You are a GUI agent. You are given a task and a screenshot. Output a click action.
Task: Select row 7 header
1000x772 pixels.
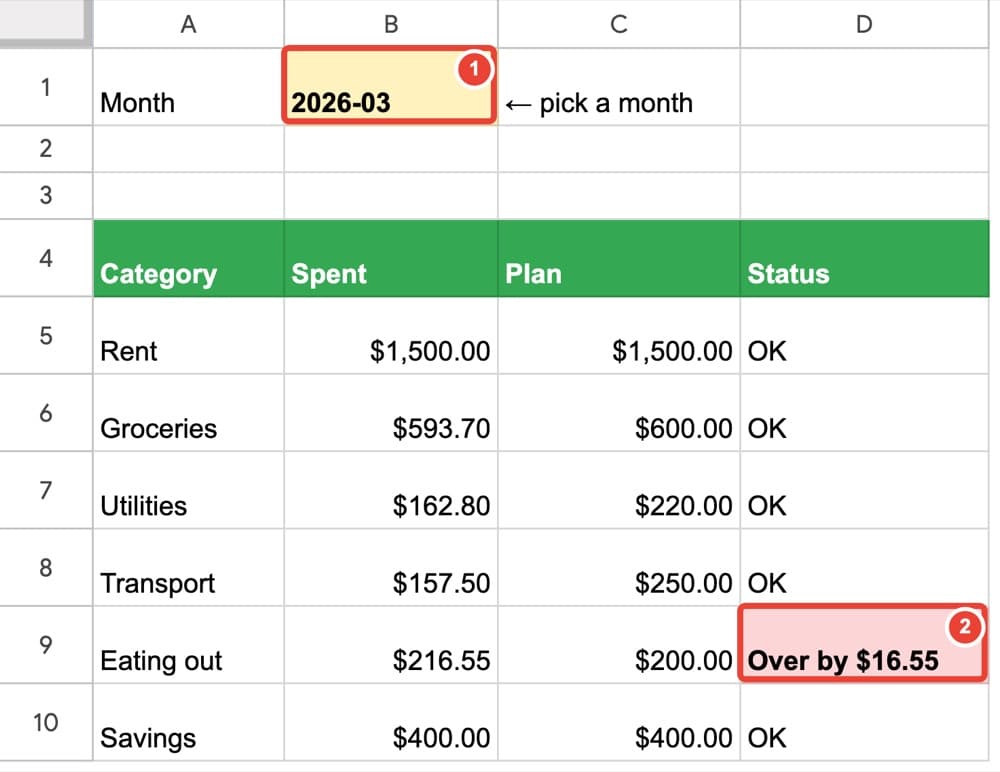click(x=46, y=490)
